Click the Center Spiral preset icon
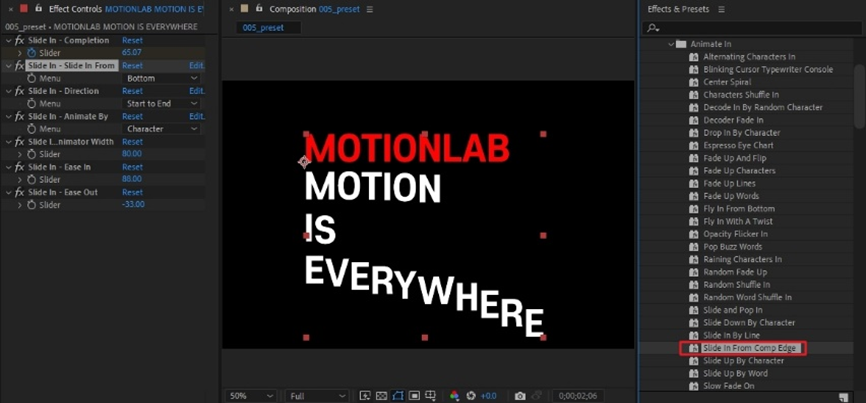This screenshot has width=866, height=403. click(694, 82)
